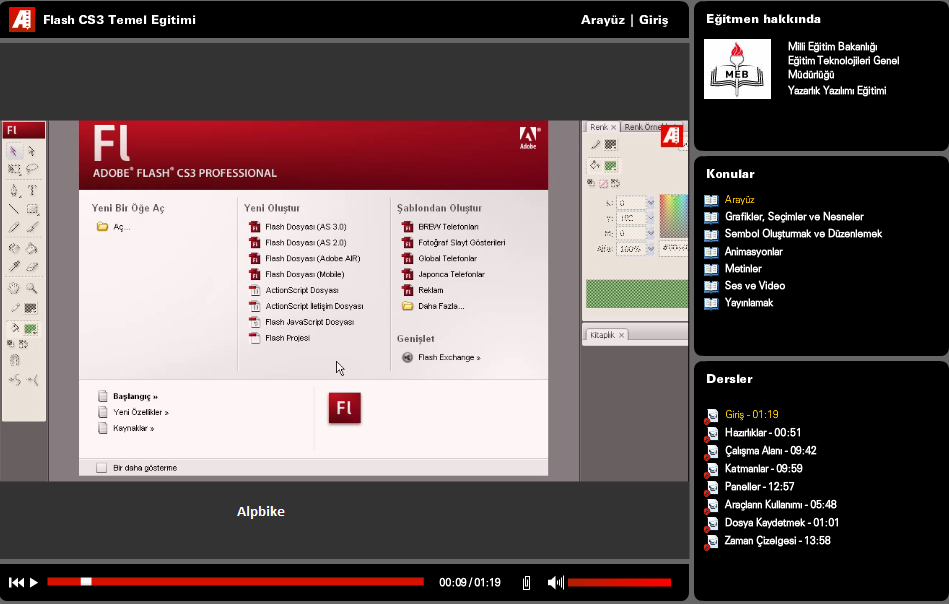Select the Selection arrow tool
Screen dimensions: 949x604
click(14, 151)
